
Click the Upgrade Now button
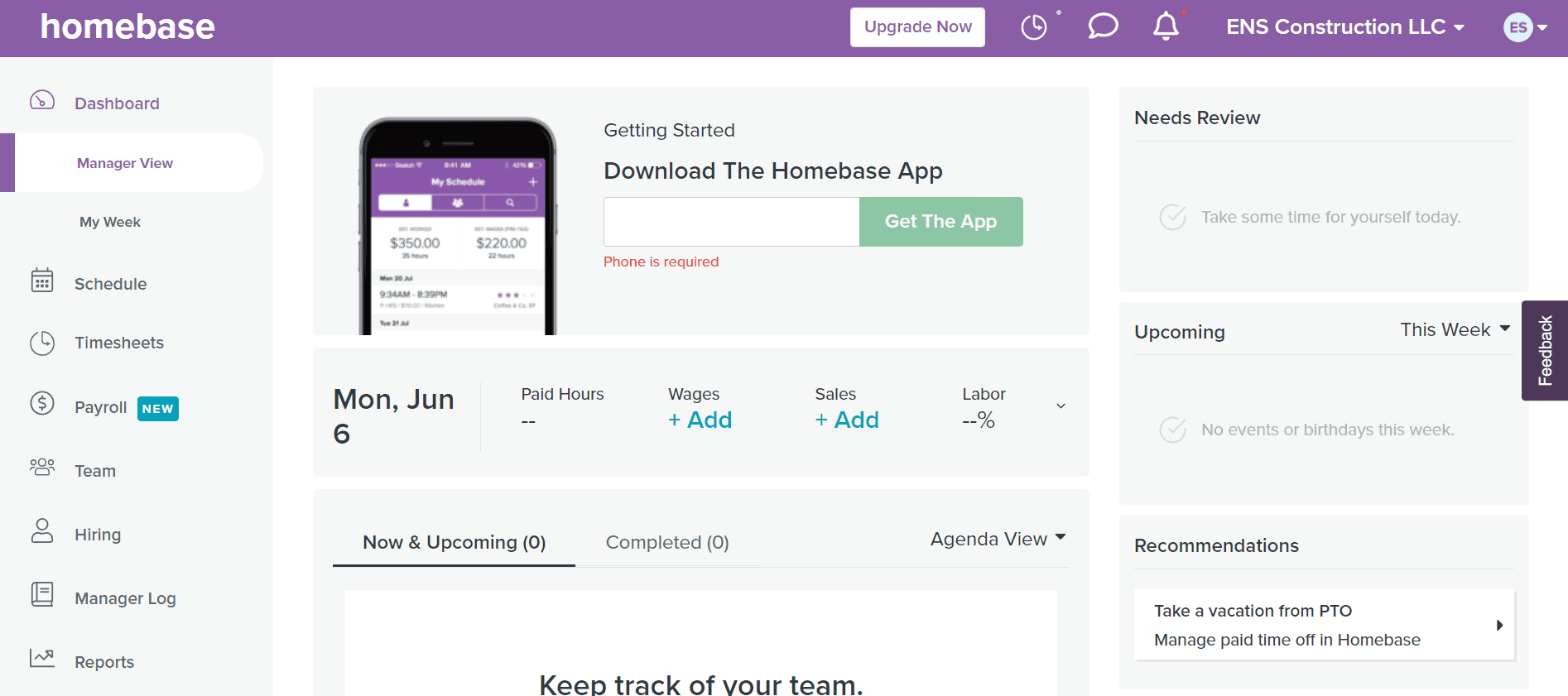tap(917, 27)
